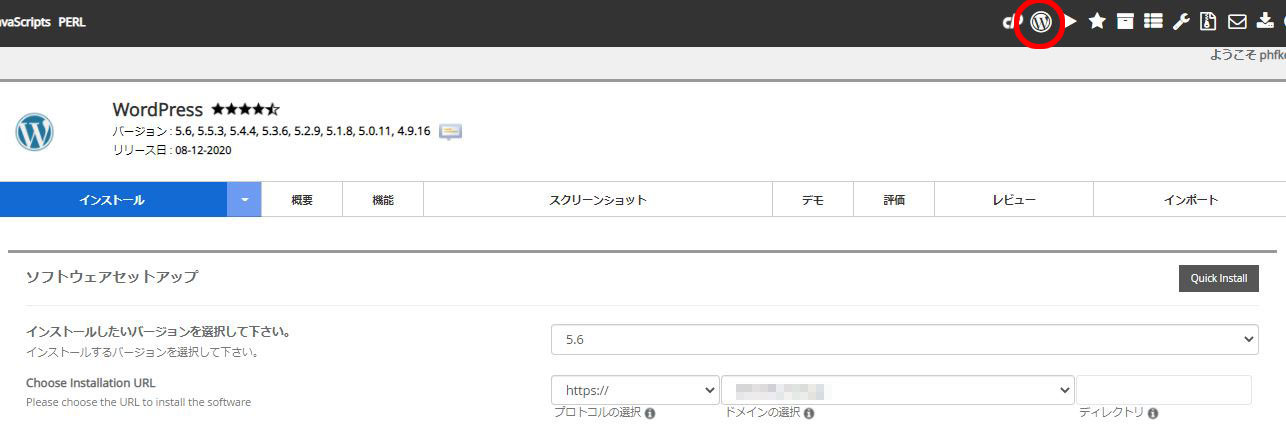Open the installations archive box icon

click(1125, 21)
